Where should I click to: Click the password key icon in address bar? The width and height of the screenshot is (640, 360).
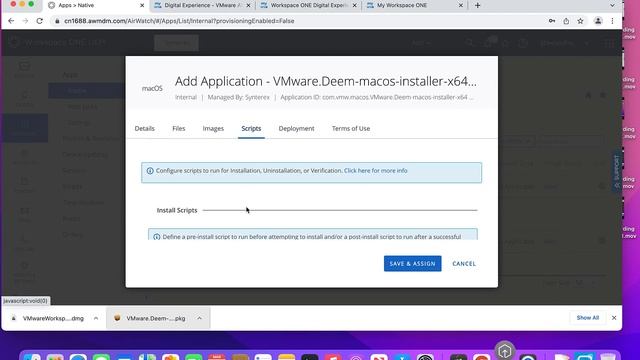(x=552, y=21)
